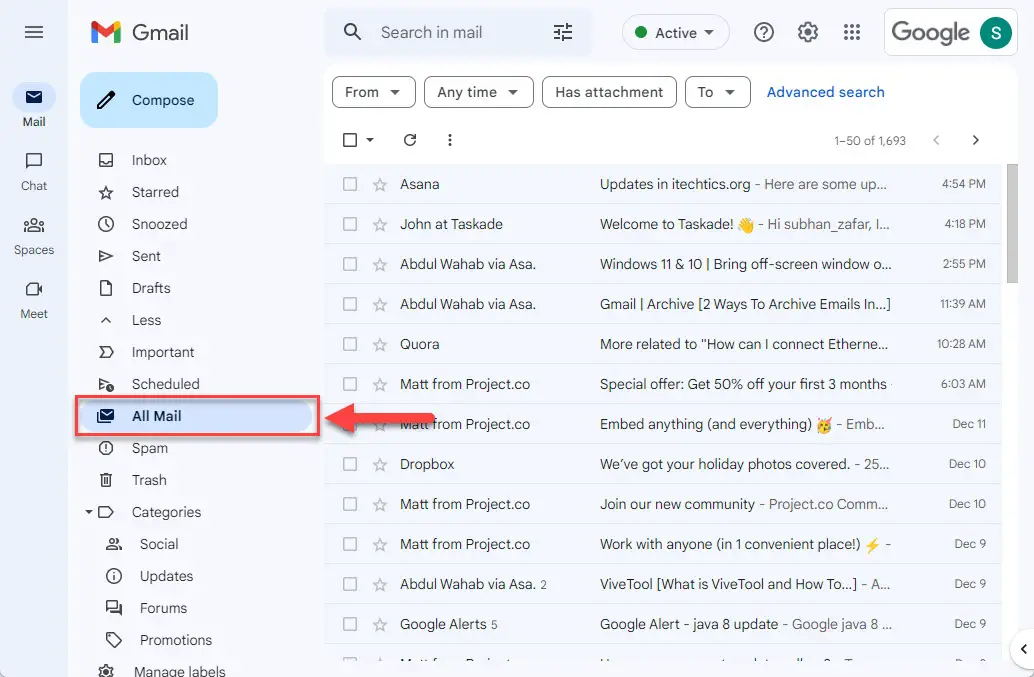Open the Updates category
Viewport: 1034px width, 677px height.
[x=166, y=576]
